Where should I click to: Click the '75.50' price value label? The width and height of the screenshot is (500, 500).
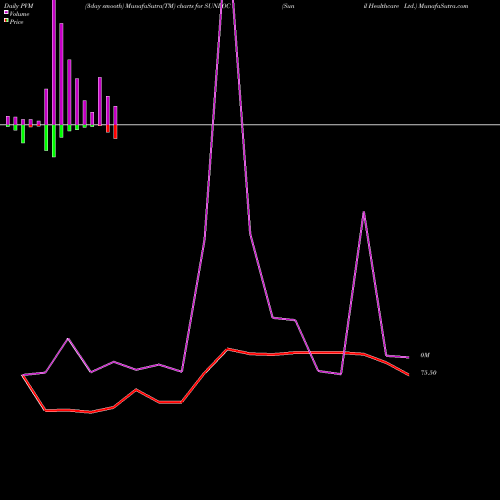click(x=428, y=373)
